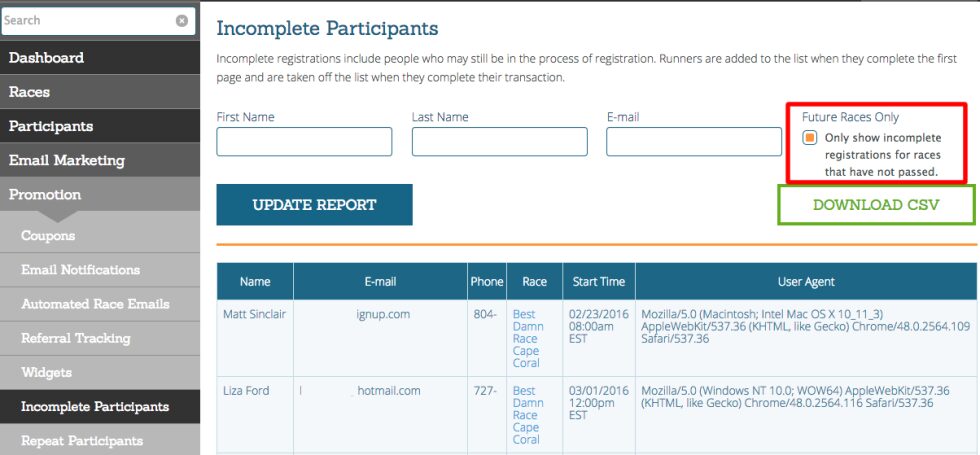Screen dimensions: 980x455
Task: Open the Dashboard menu item
Action: [100, 58]
